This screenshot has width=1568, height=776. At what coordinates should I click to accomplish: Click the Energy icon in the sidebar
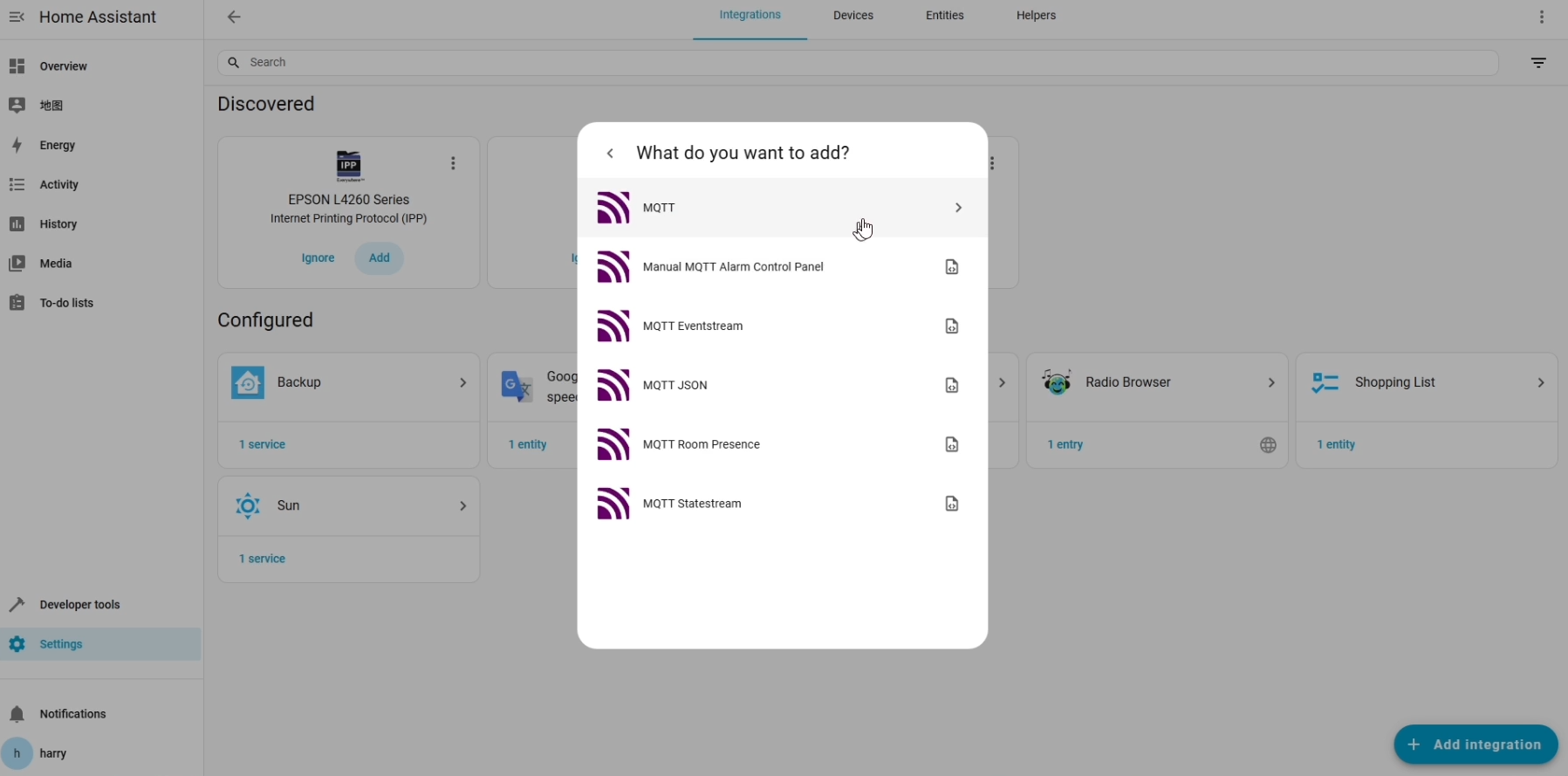pos(17,145)
